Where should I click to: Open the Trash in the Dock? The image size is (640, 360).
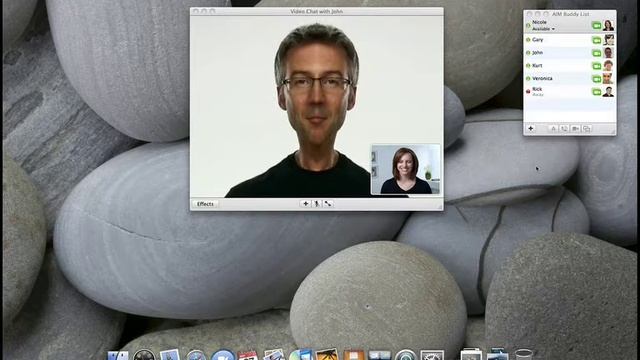(x=524, y=354)
